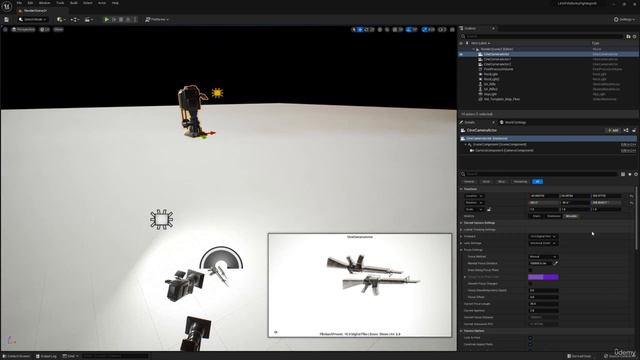Viewport: 640px width, 360px height.
Task: Open the Lit view mode button
Action: pos(45,29)
